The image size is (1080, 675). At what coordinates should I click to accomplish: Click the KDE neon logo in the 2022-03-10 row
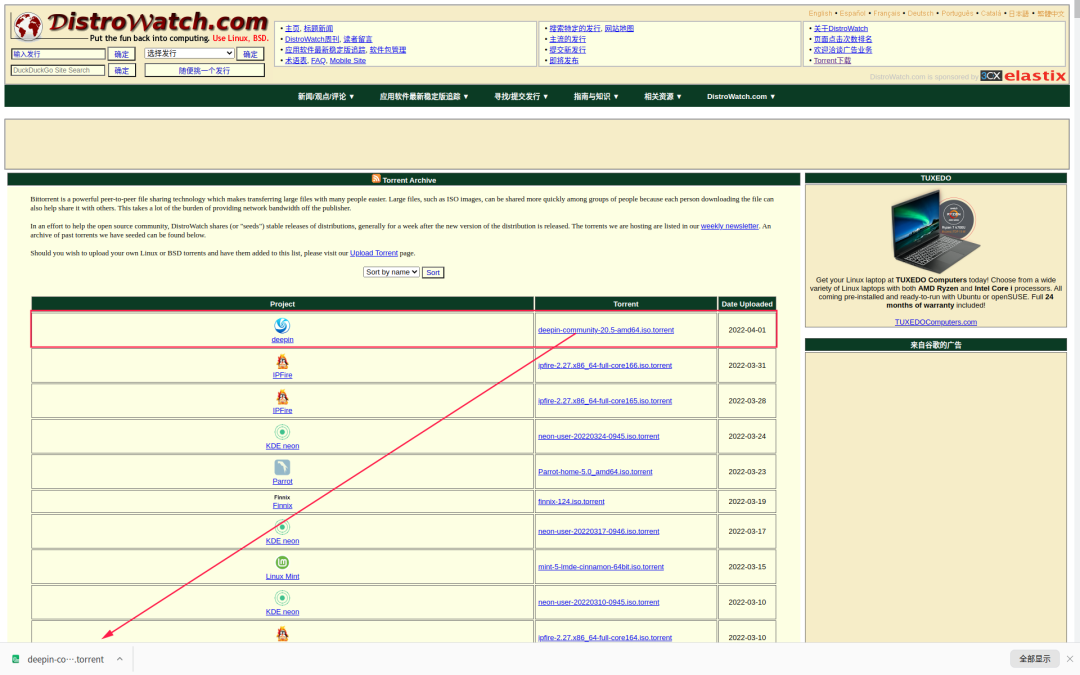coord(282,598)
